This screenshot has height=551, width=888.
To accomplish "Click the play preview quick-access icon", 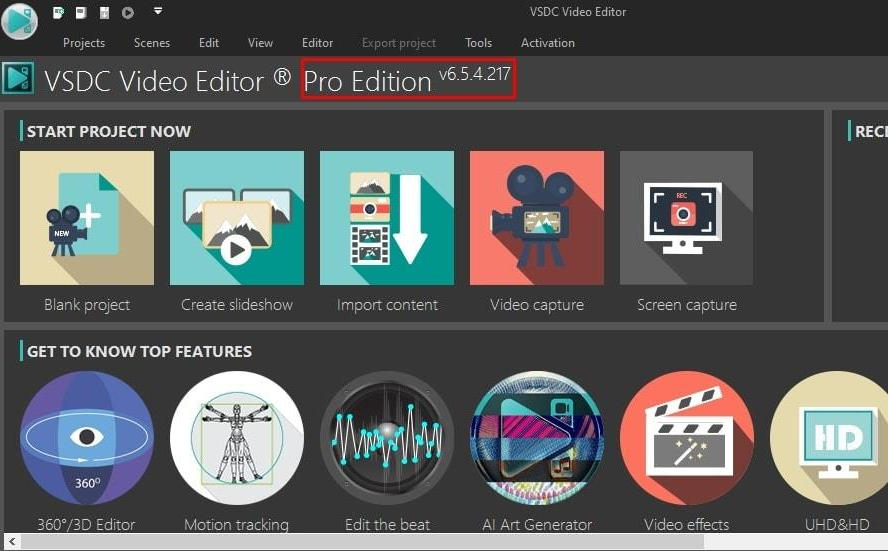I will (128, 12).
